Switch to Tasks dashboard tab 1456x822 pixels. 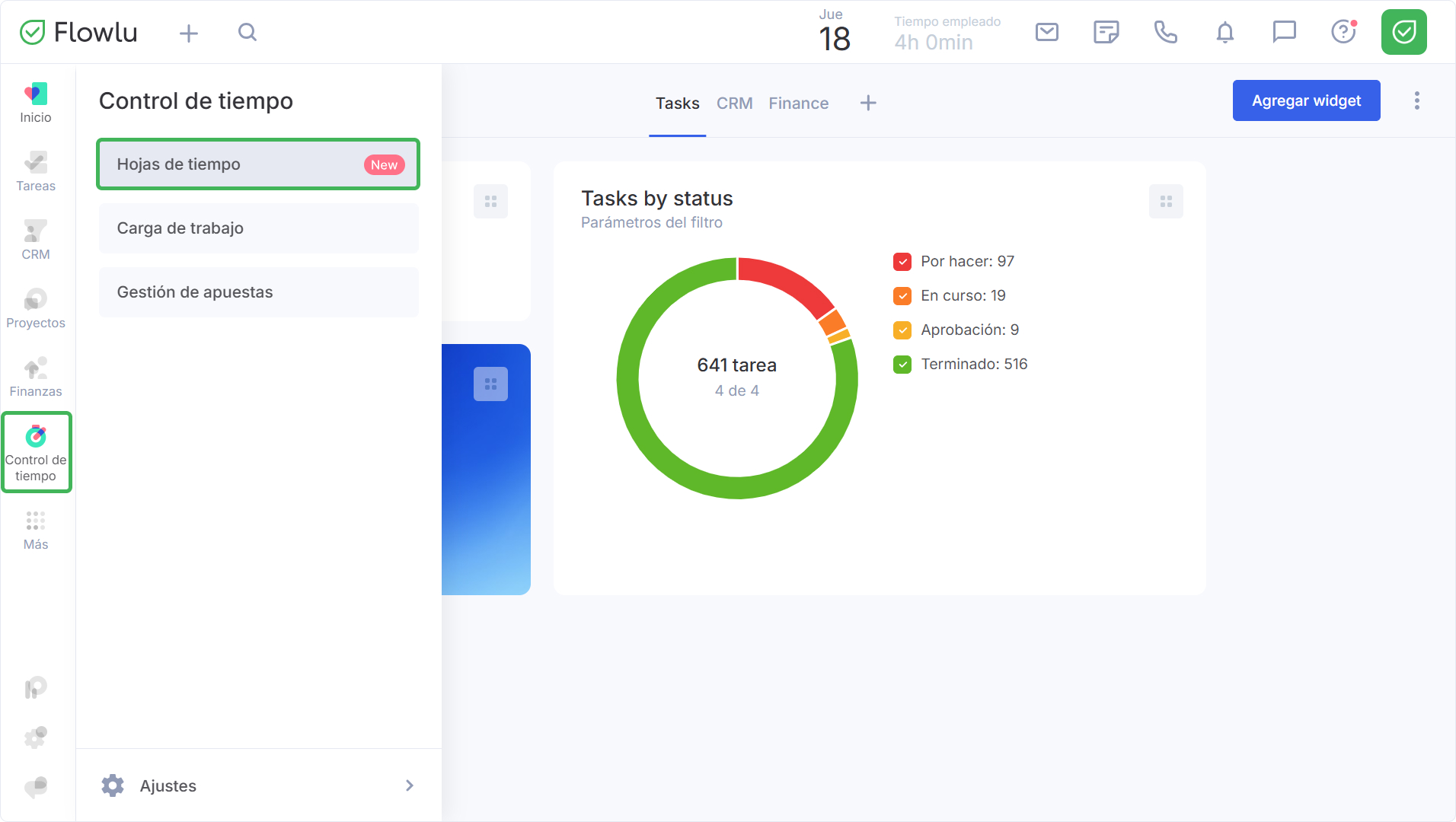pos(677,104)
